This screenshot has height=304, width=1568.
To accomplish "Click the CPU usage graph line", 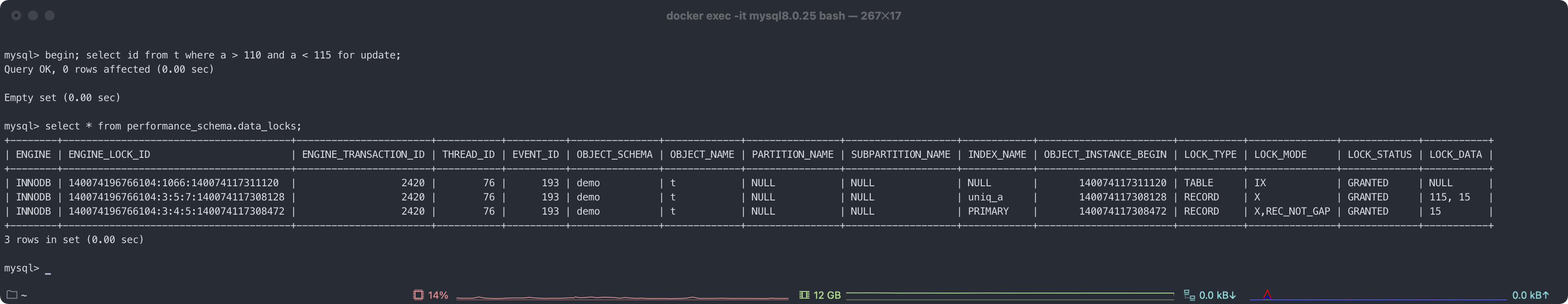I will (622, 297).
